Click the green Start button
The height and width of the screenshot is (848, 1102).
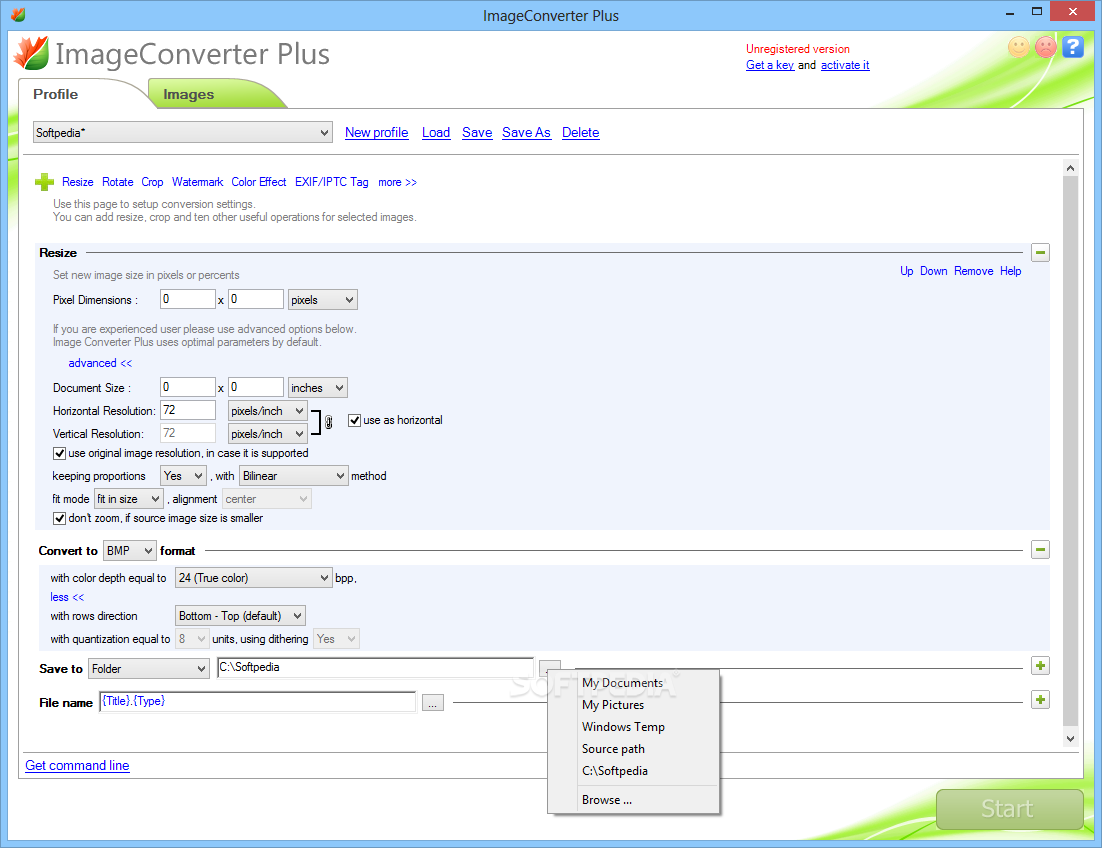1009,809
